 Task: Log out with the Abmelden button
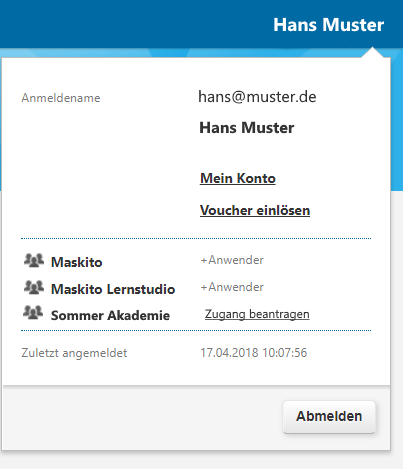[329, 417]
